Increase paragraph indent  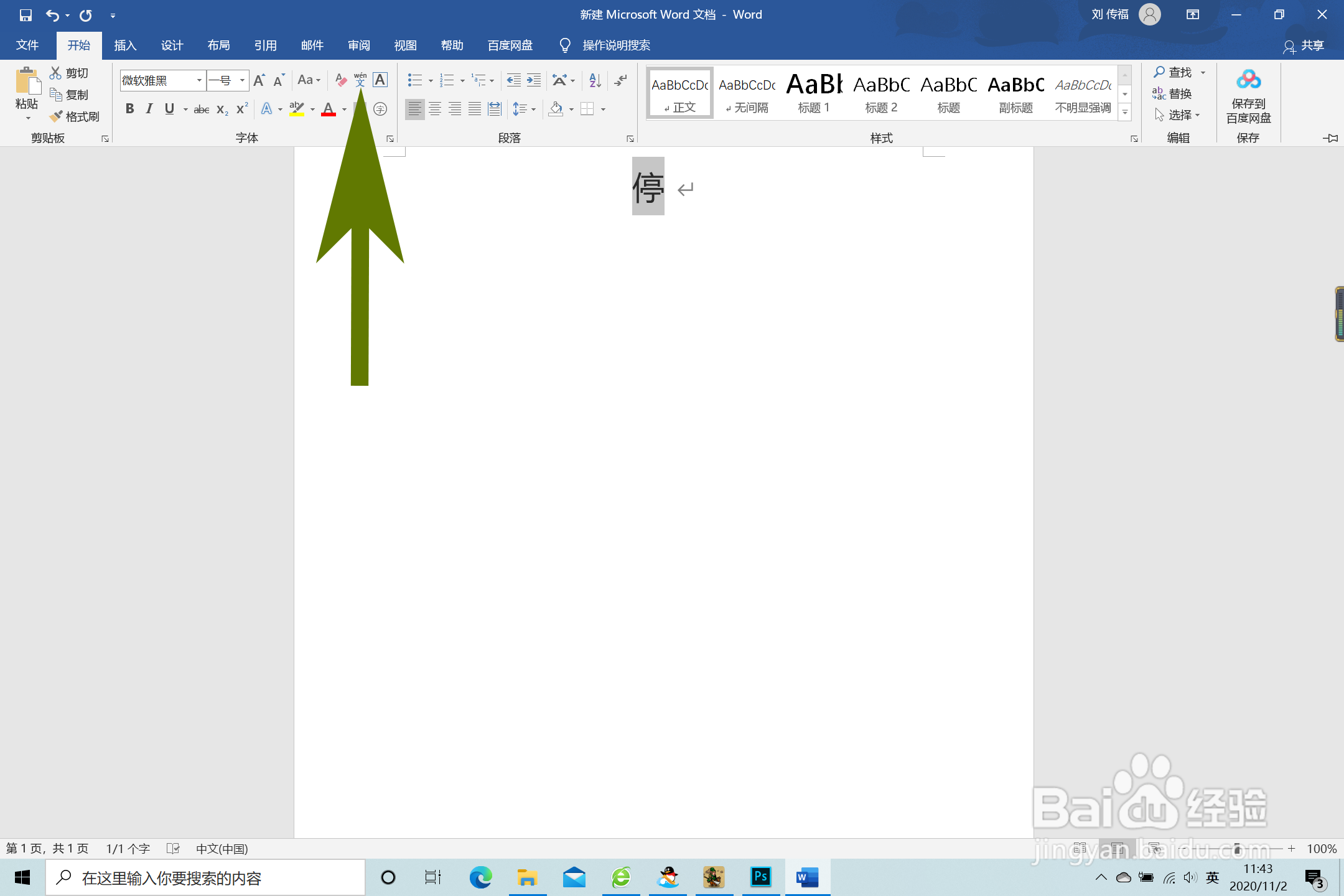point(534,80)
